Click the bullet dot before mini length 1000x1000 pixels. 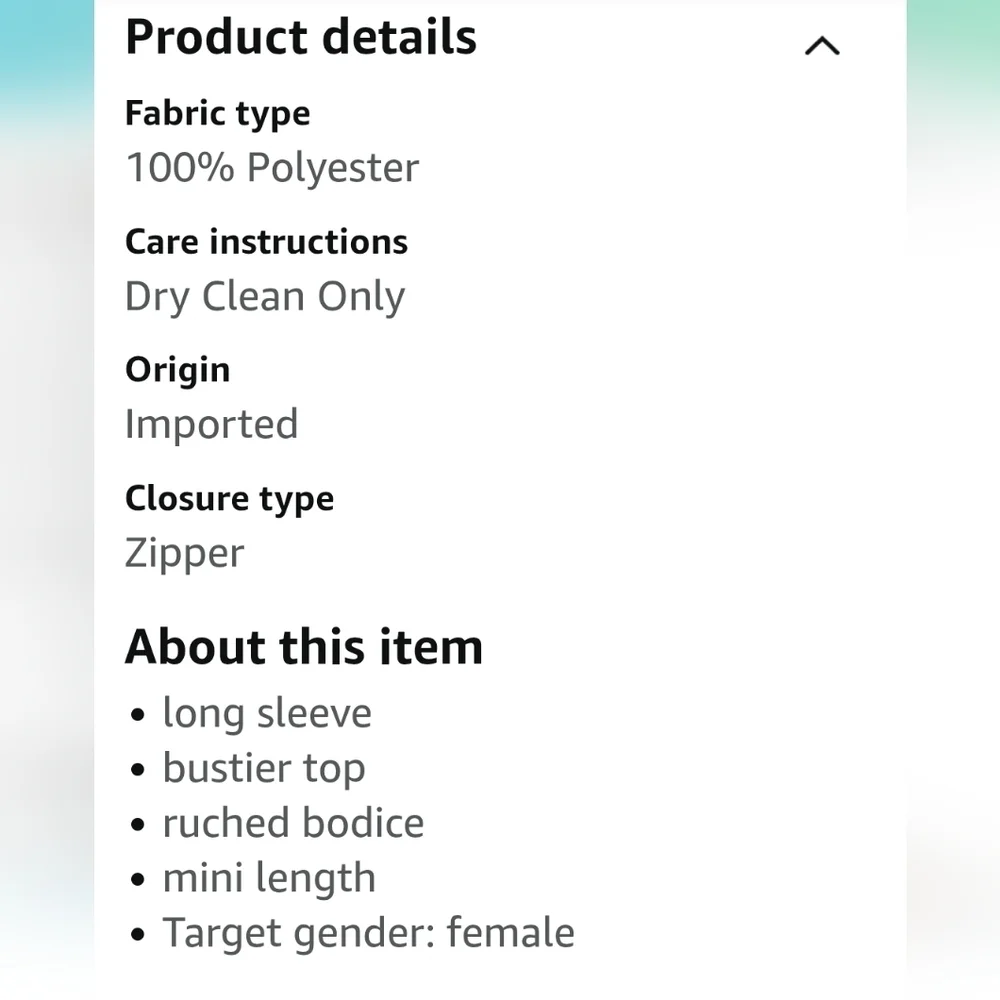tap(138, 882)
